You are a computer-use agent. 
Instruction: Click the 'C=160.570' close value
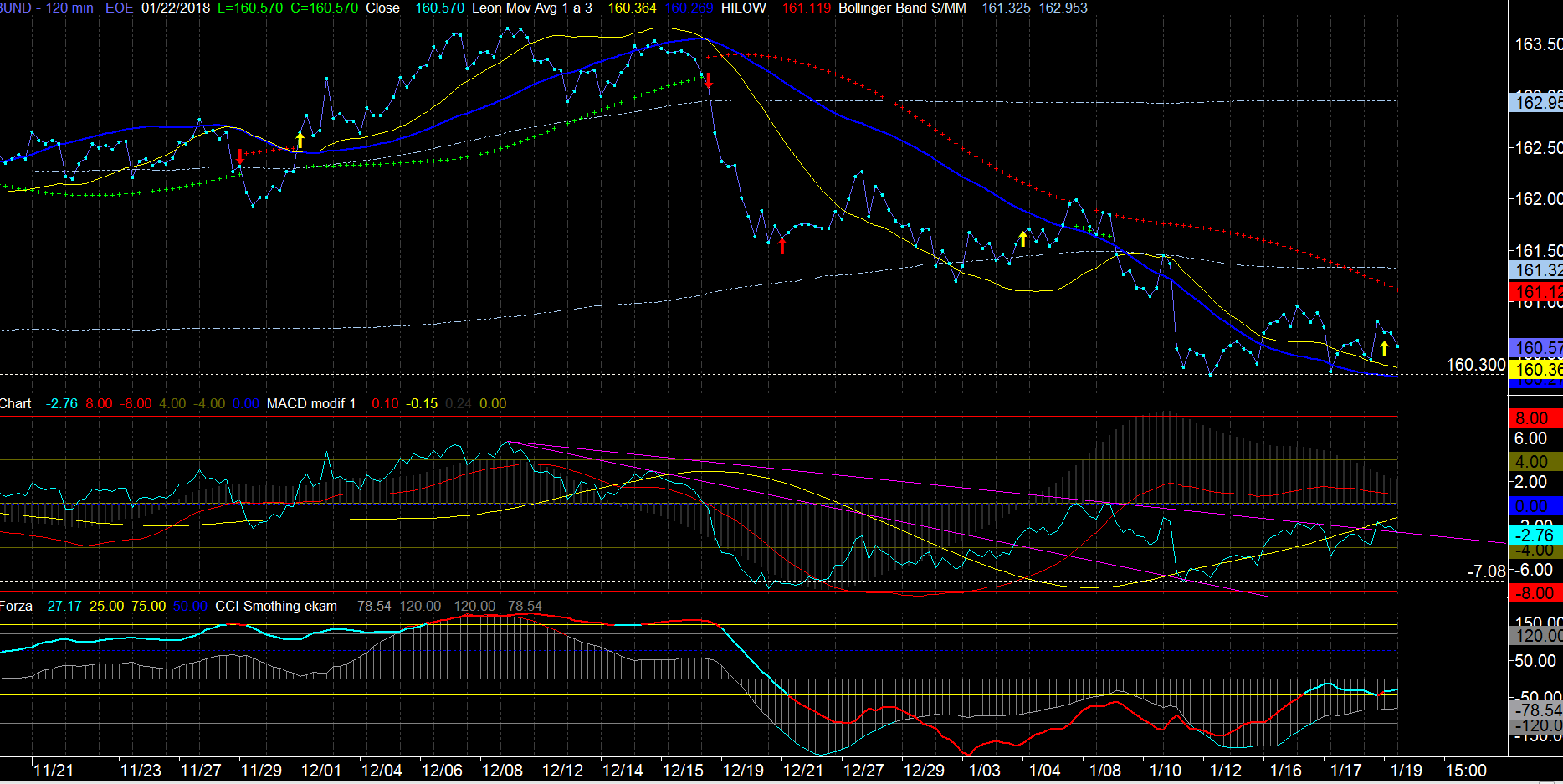point(324,8)
